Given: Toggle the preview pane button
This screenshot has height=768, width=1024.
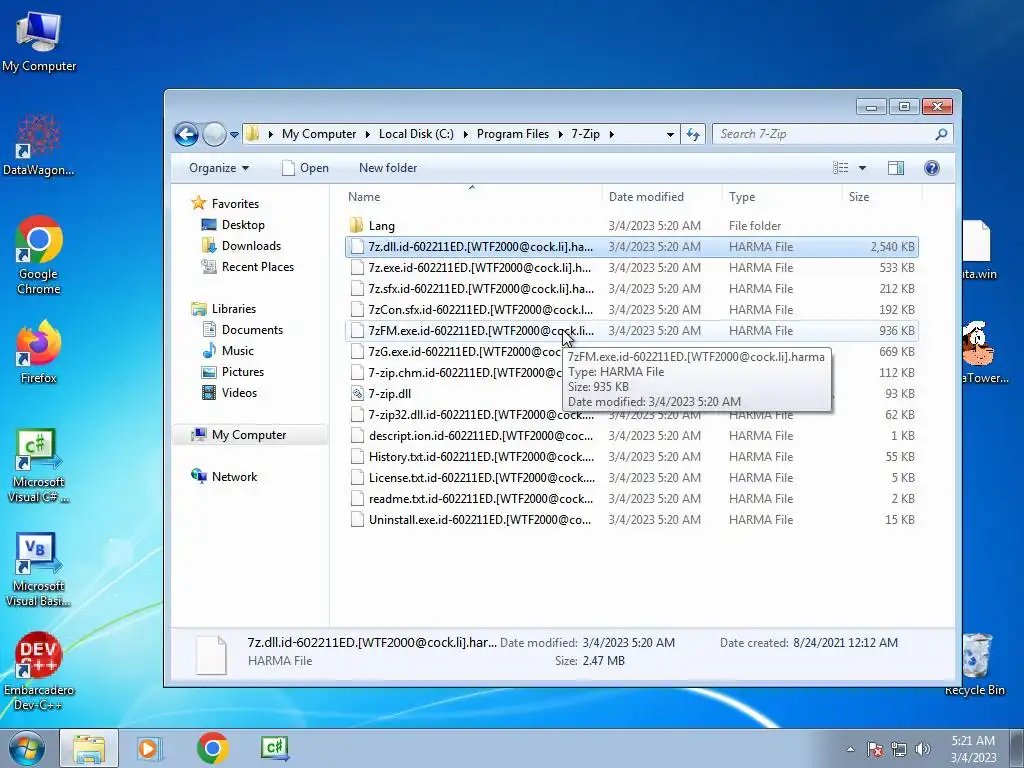Looking at the screenshot, I should 895,168.
